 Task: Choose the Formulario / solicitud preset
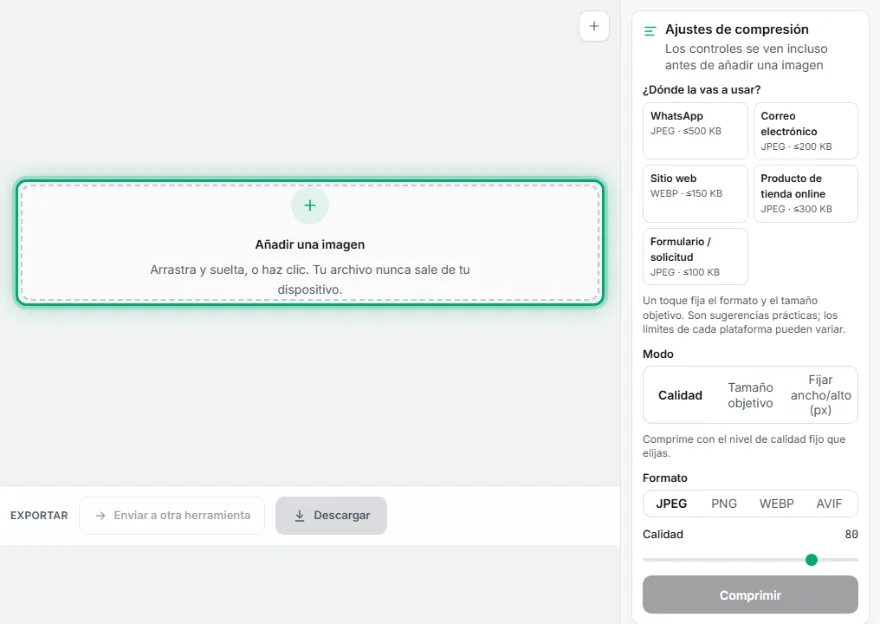point(695,256)
